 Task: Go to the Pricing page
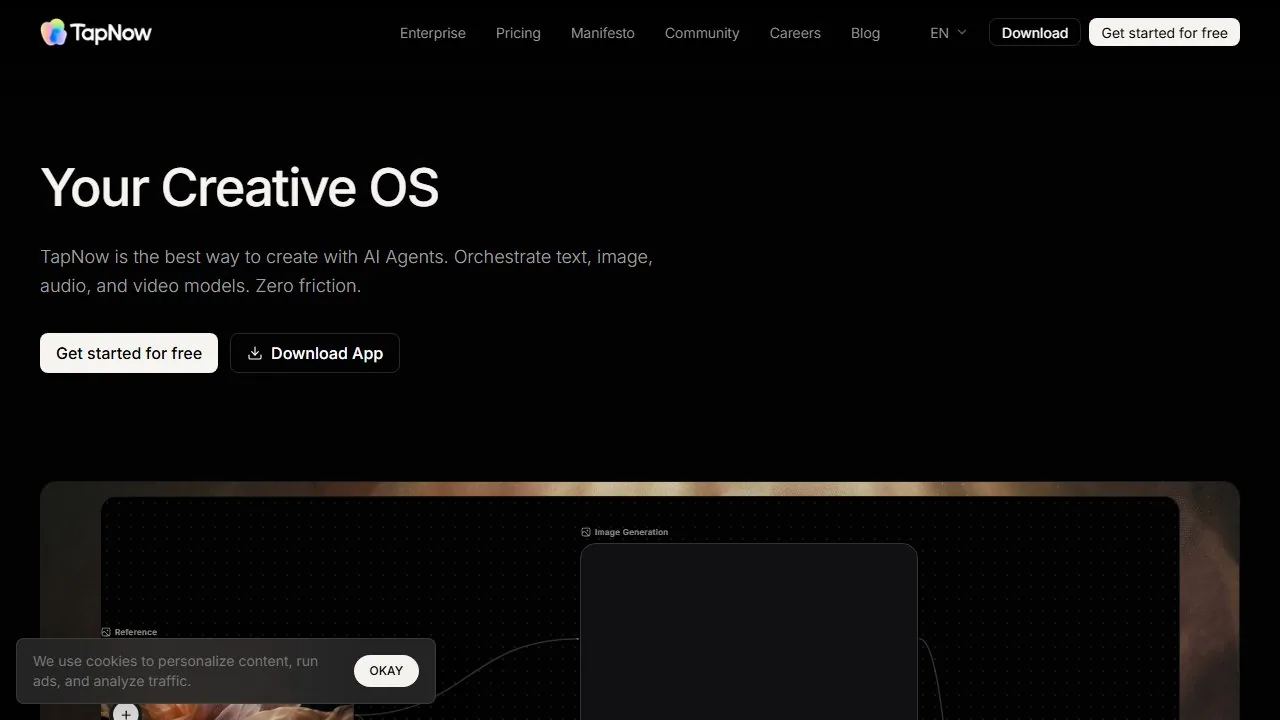[518, 33]
